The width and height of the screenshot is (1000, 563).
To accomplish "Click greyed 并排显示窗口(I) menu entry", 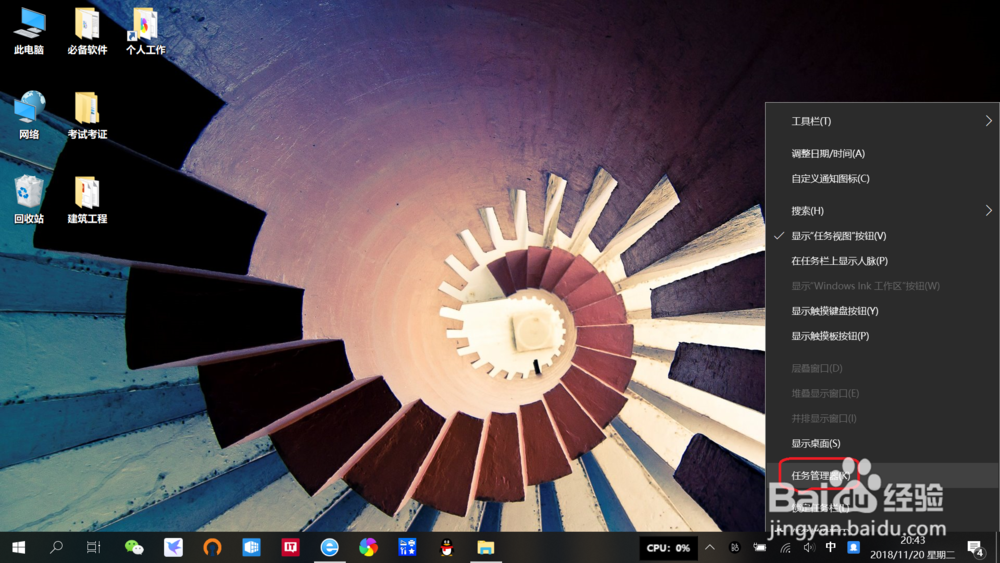I will click(883, 418).
